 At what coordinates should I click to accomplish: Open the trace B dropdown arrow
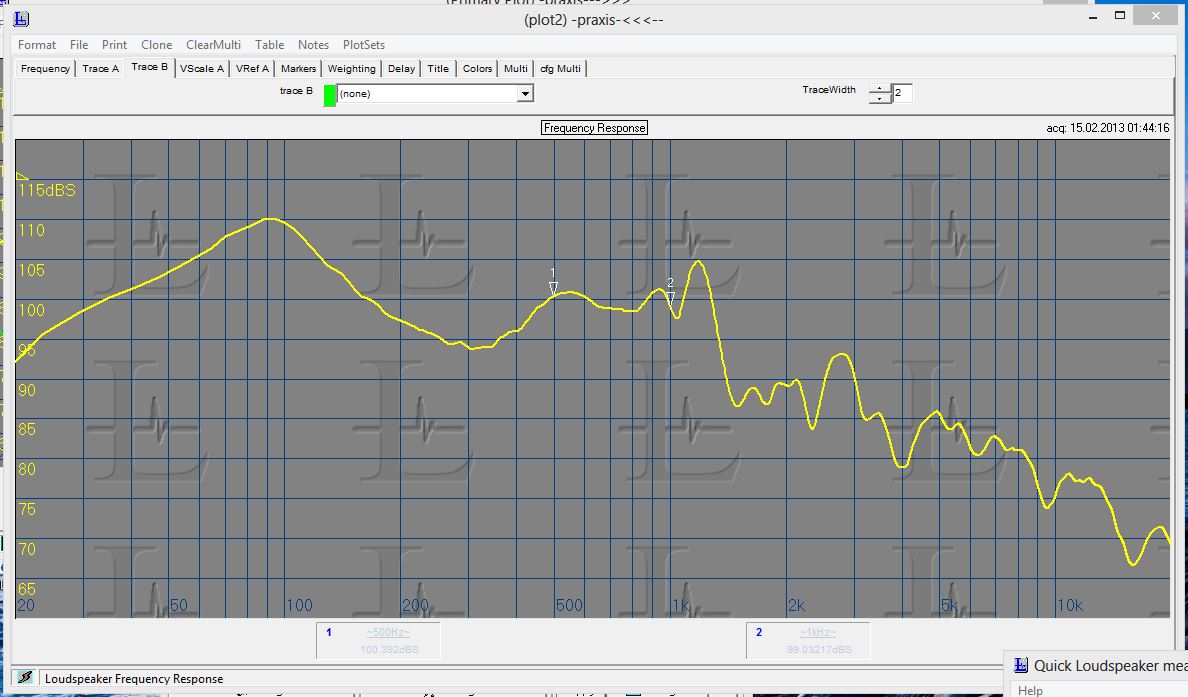[525, 94]
